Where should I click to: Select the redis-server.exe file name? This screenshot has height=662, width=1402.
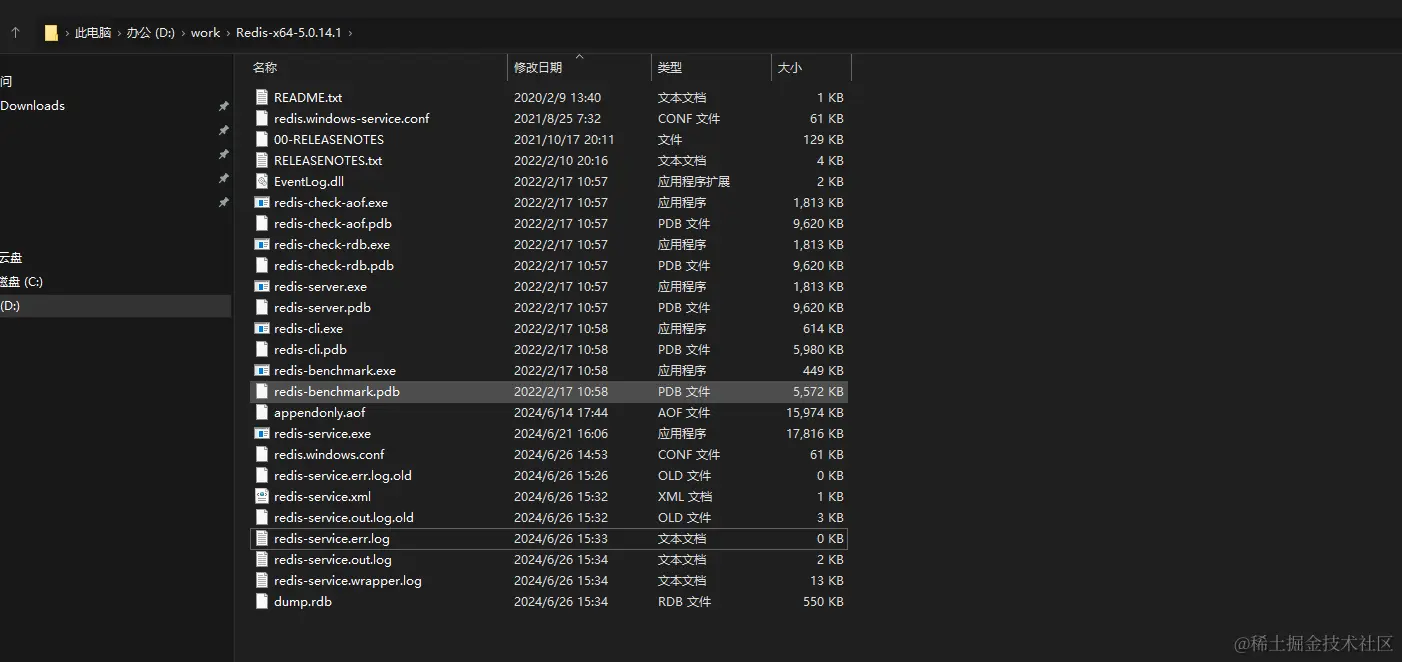click(320, 286)
